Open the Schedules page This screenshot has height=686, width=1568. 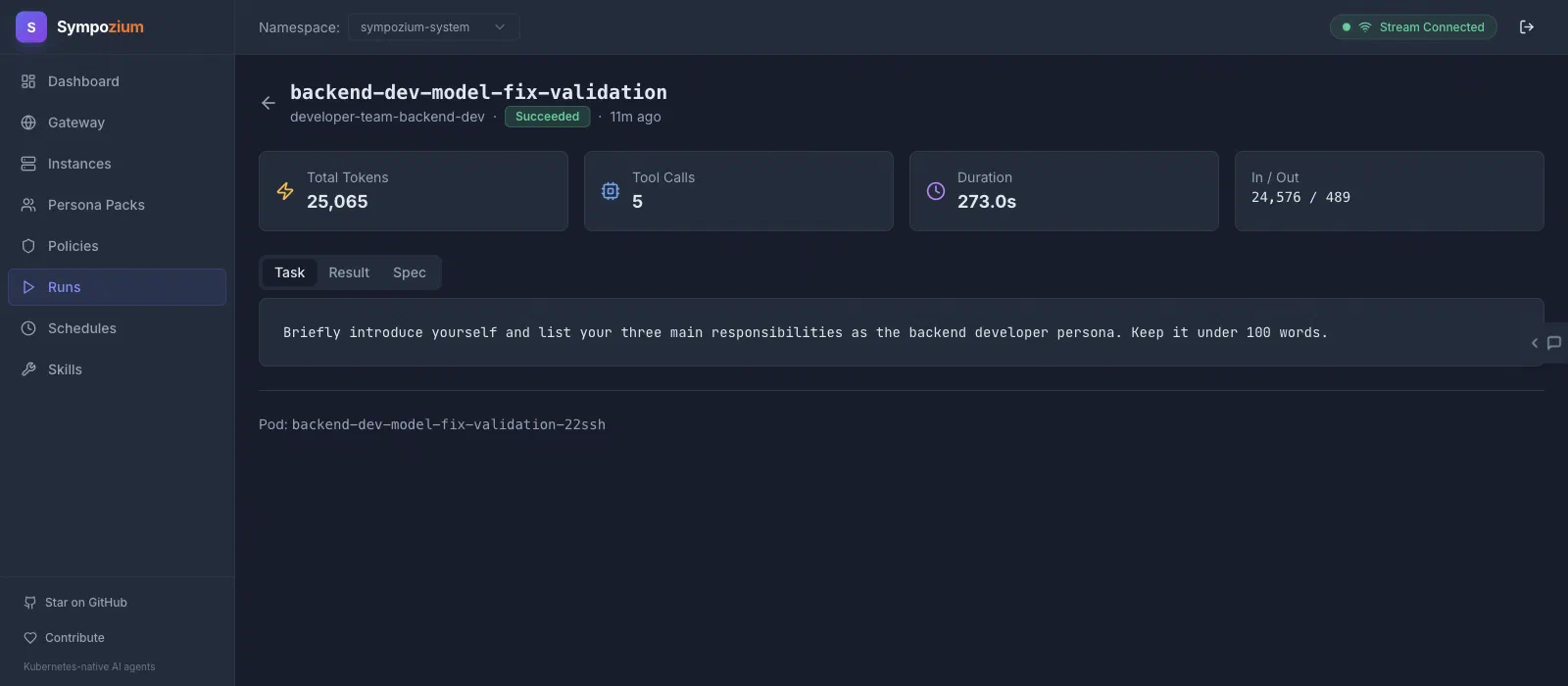(117, 328)
